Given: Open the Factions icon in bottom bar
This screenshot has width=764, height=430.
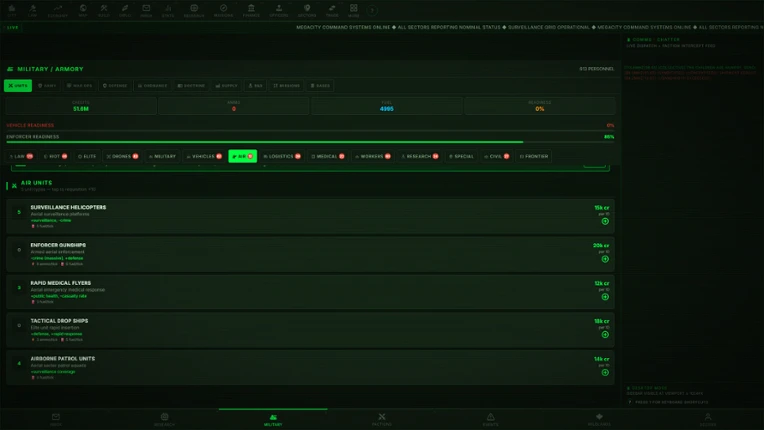Looking at the screenshot, I should pos(382,419).
